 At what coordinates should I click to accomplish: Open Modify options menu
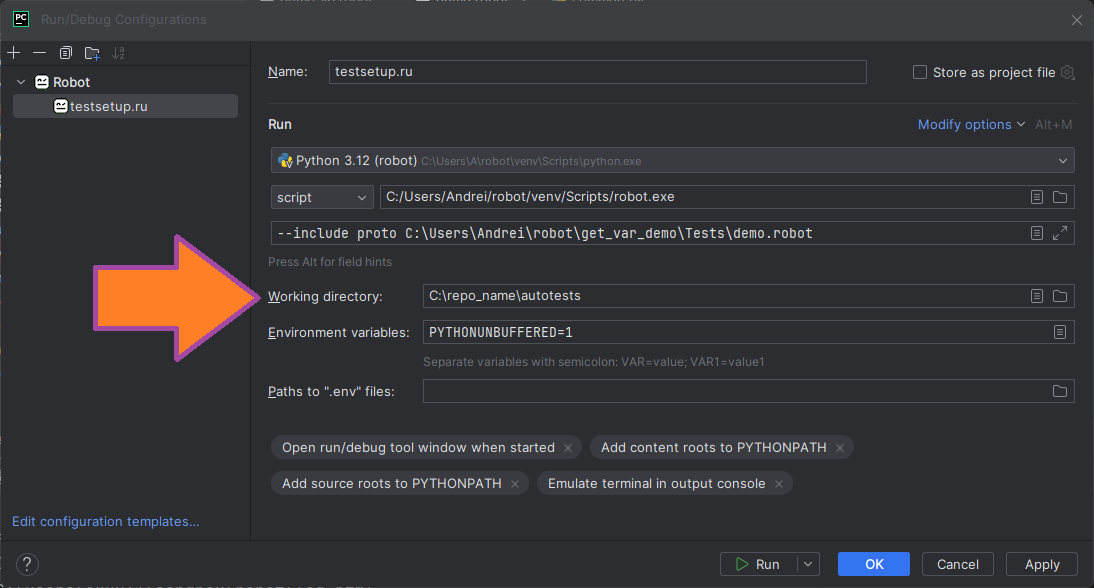pyautogui.click(x=971, y=124)
